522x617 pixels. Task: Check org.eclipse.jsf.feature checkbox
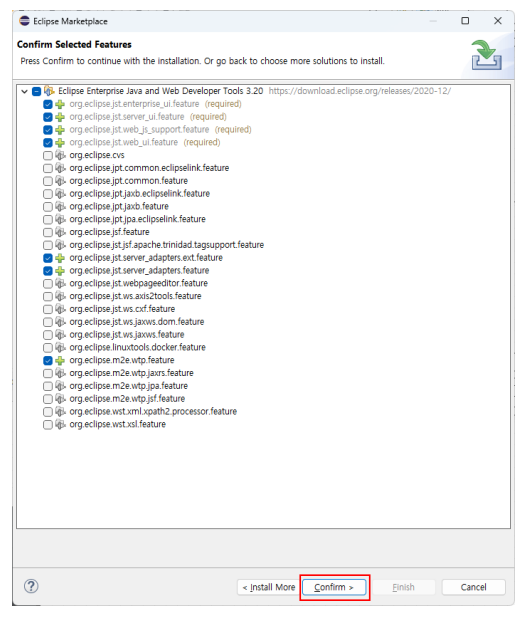pos(48,232)
